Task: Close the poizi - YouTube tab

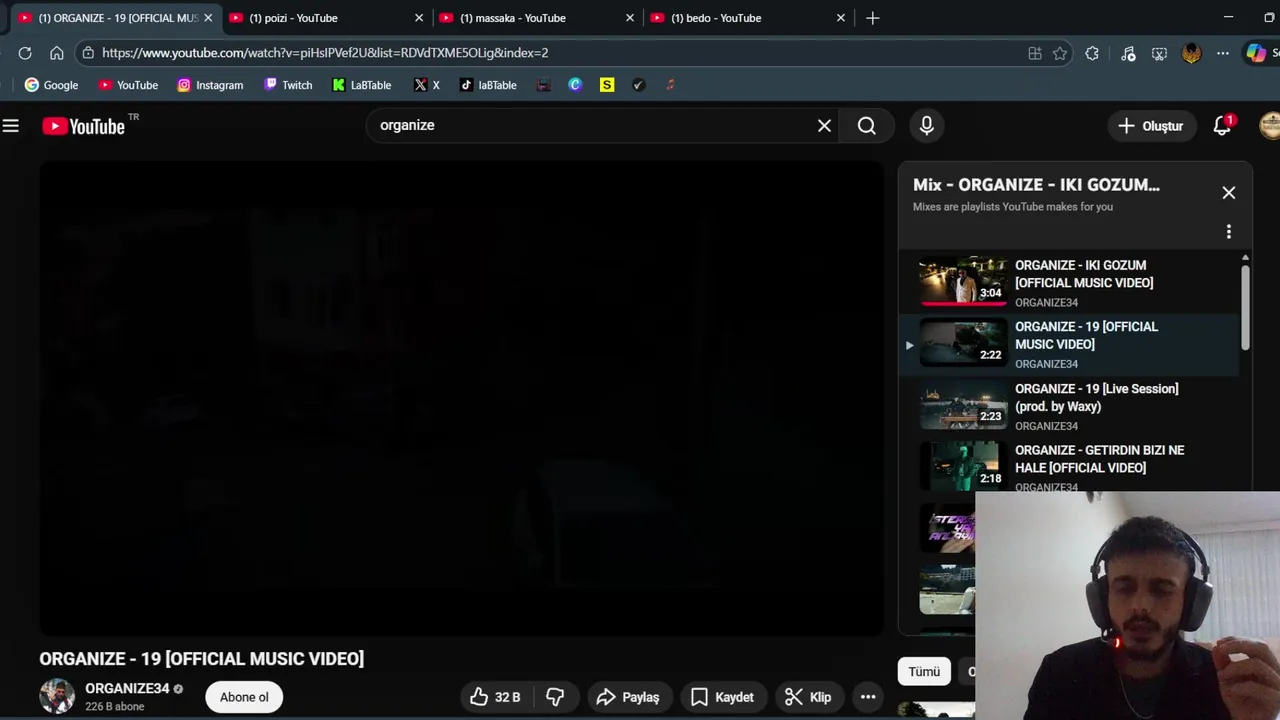Action: click(x=419, y=18)
